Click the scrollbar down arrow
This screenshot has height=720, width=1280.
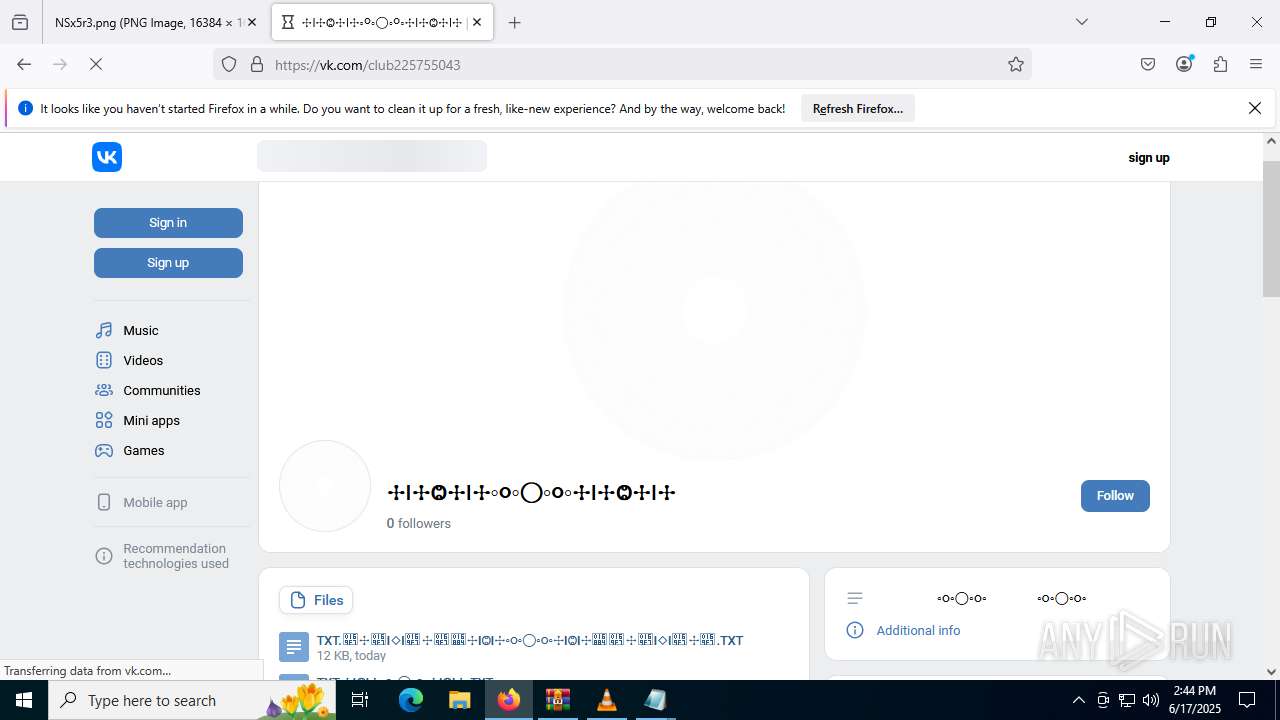[1271, 672]
